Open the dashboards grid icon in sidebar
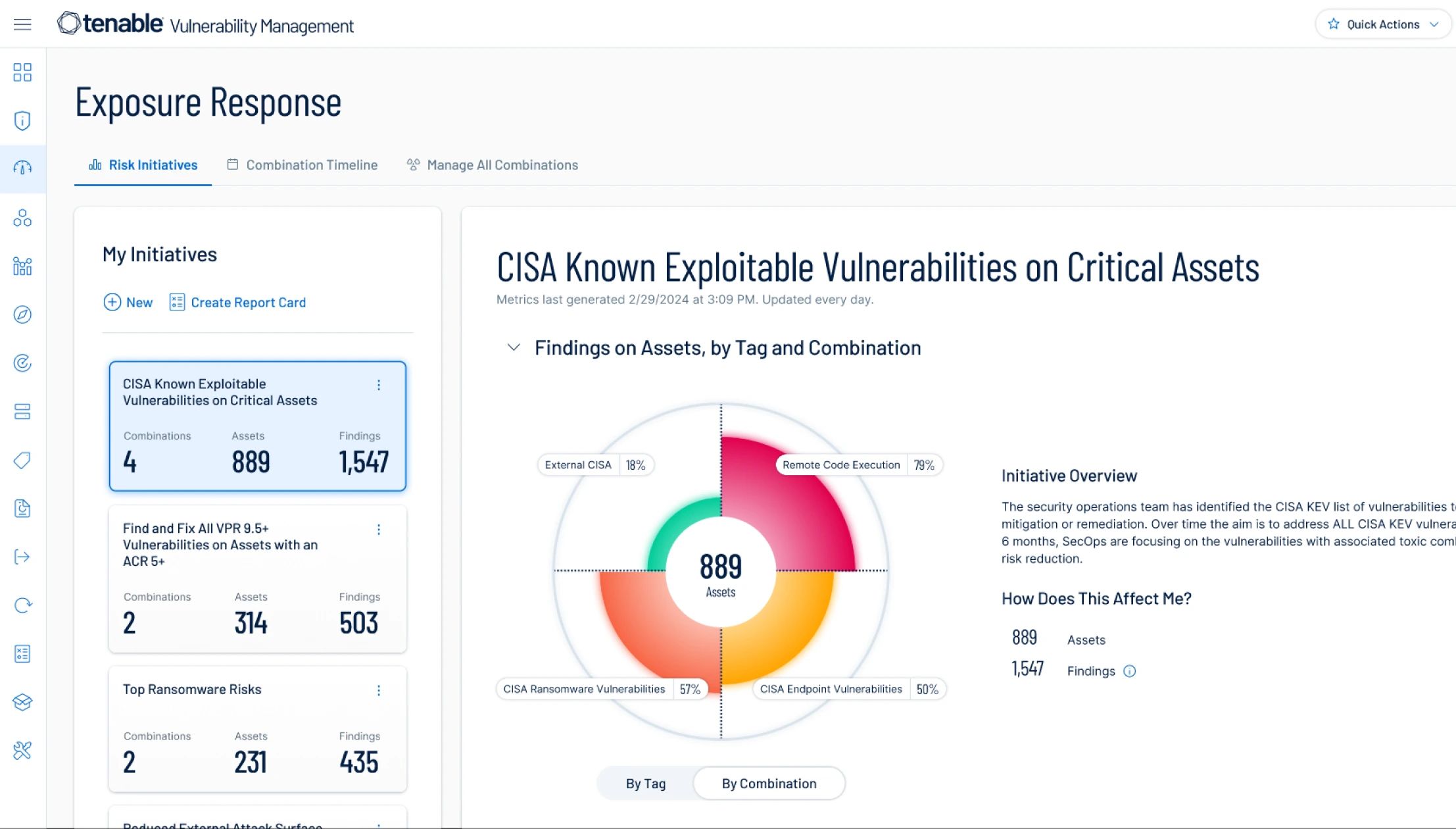Viewport: 1456px width, 829px height. 22,72
